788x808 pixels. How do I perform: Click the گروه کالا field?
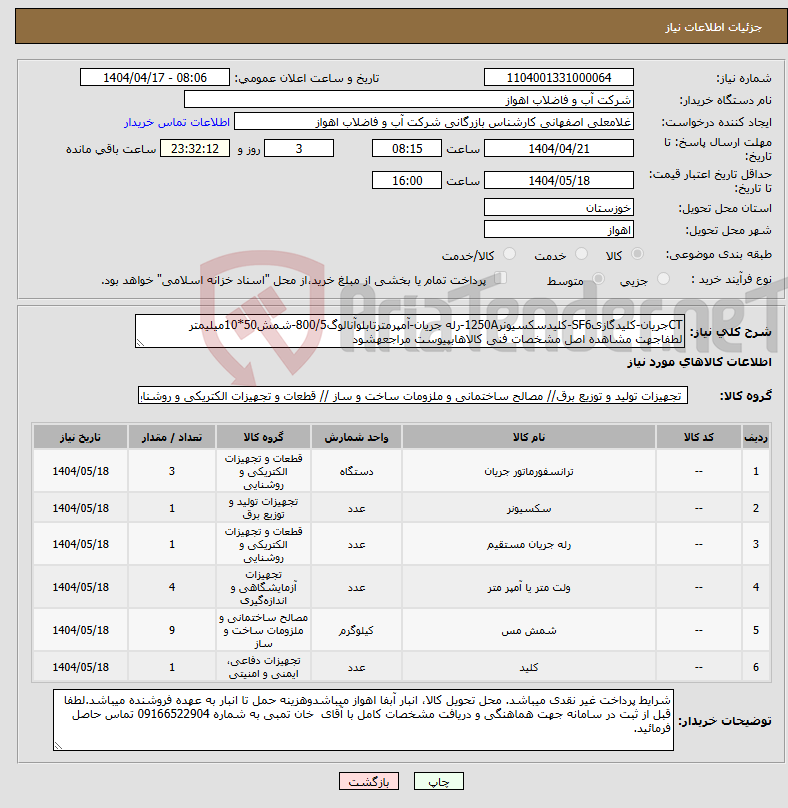tap(413, 395)
